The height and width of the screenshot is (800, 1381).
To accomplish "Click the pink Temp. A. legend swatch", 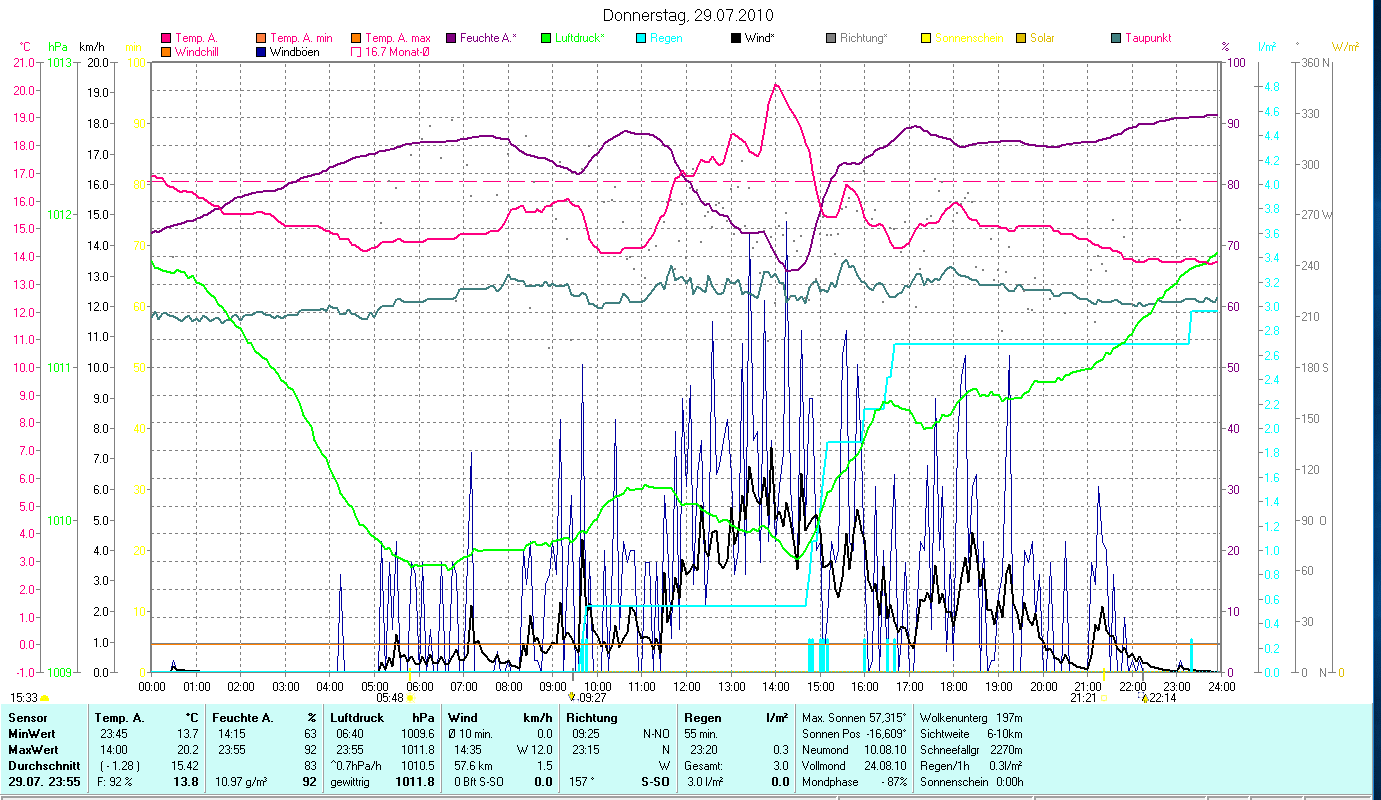I will pyautogui.click(x=166, y=38).
